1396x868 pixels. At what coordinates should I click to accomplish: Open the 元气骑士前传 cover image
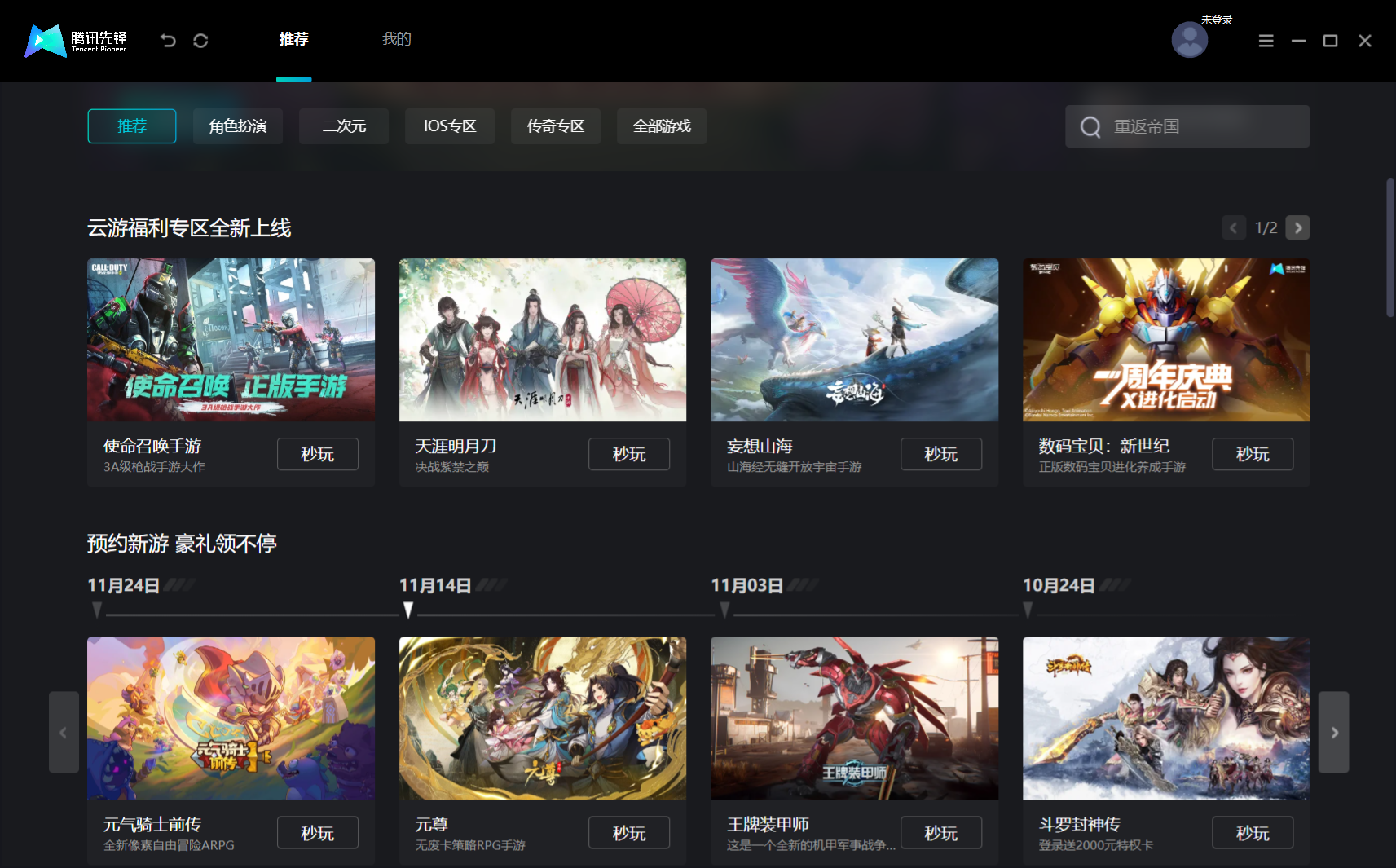[x=231, y=718]
